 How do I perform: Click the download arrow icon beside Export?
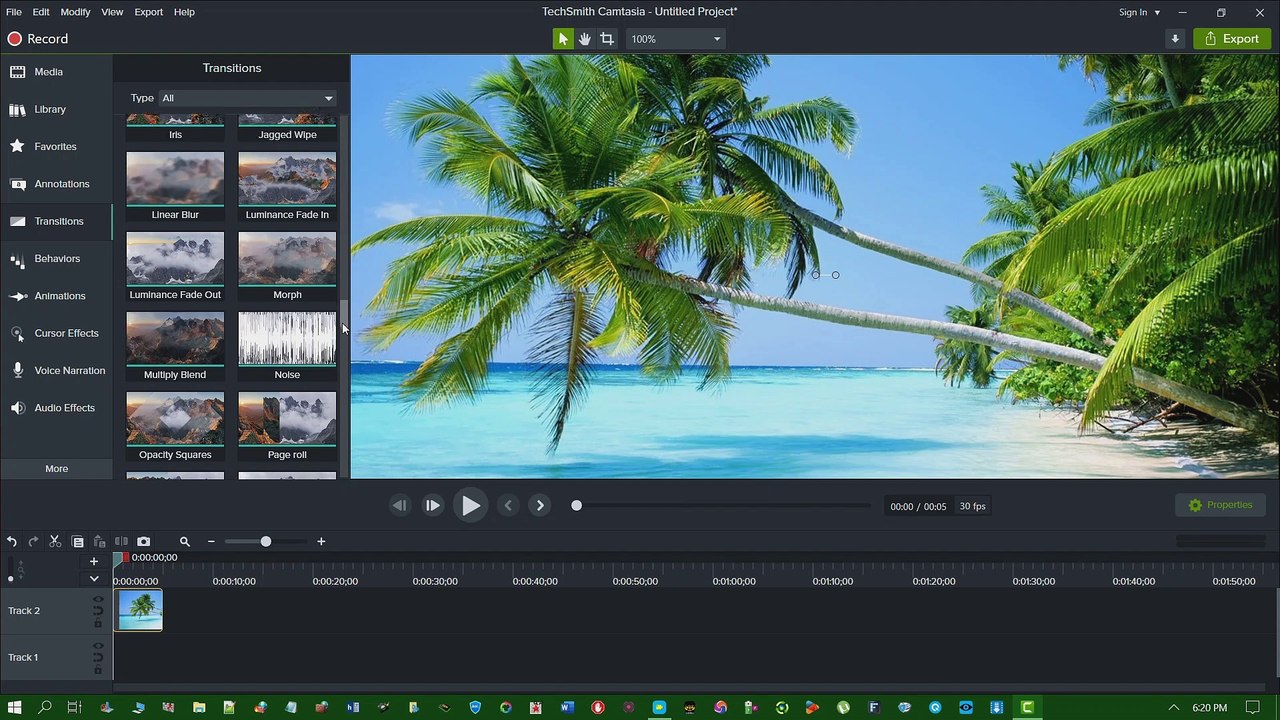pos(1175,39)
